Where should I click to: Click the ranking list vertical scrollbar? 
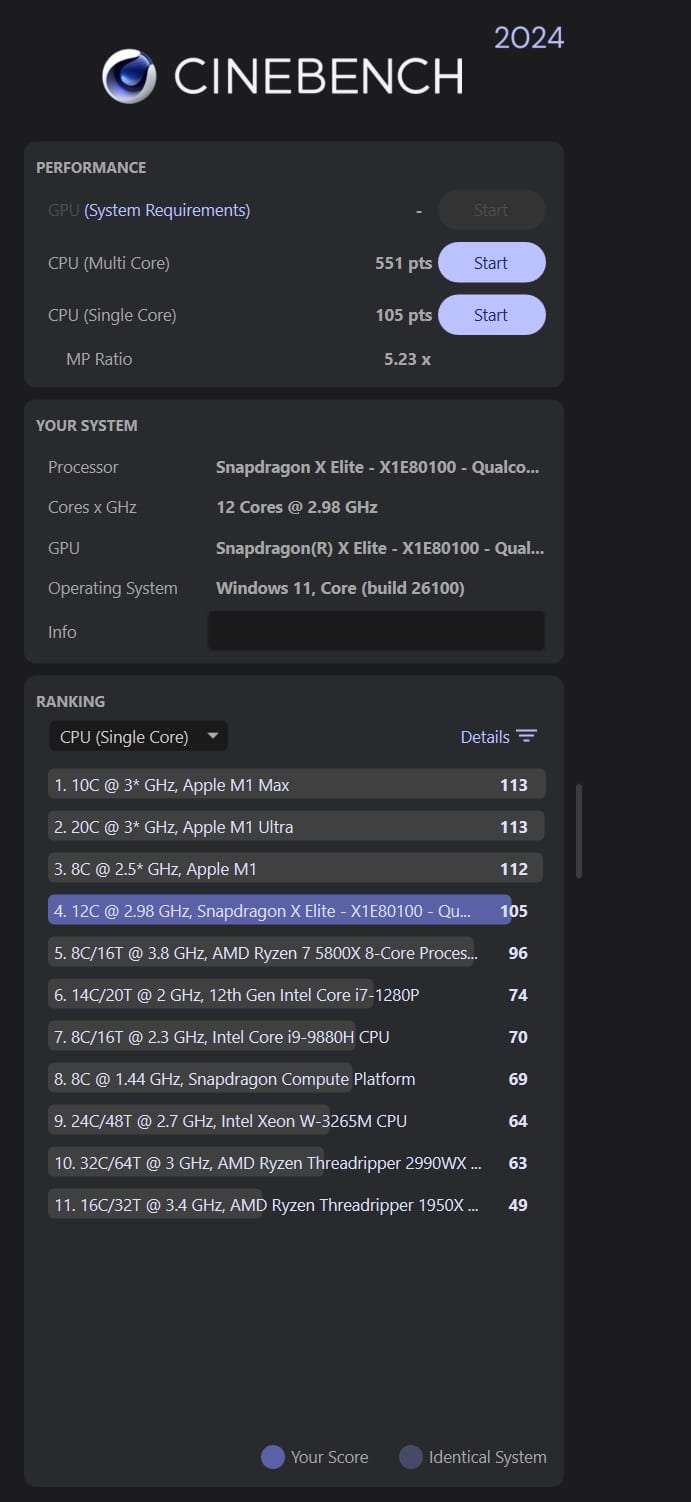(579, 832)
